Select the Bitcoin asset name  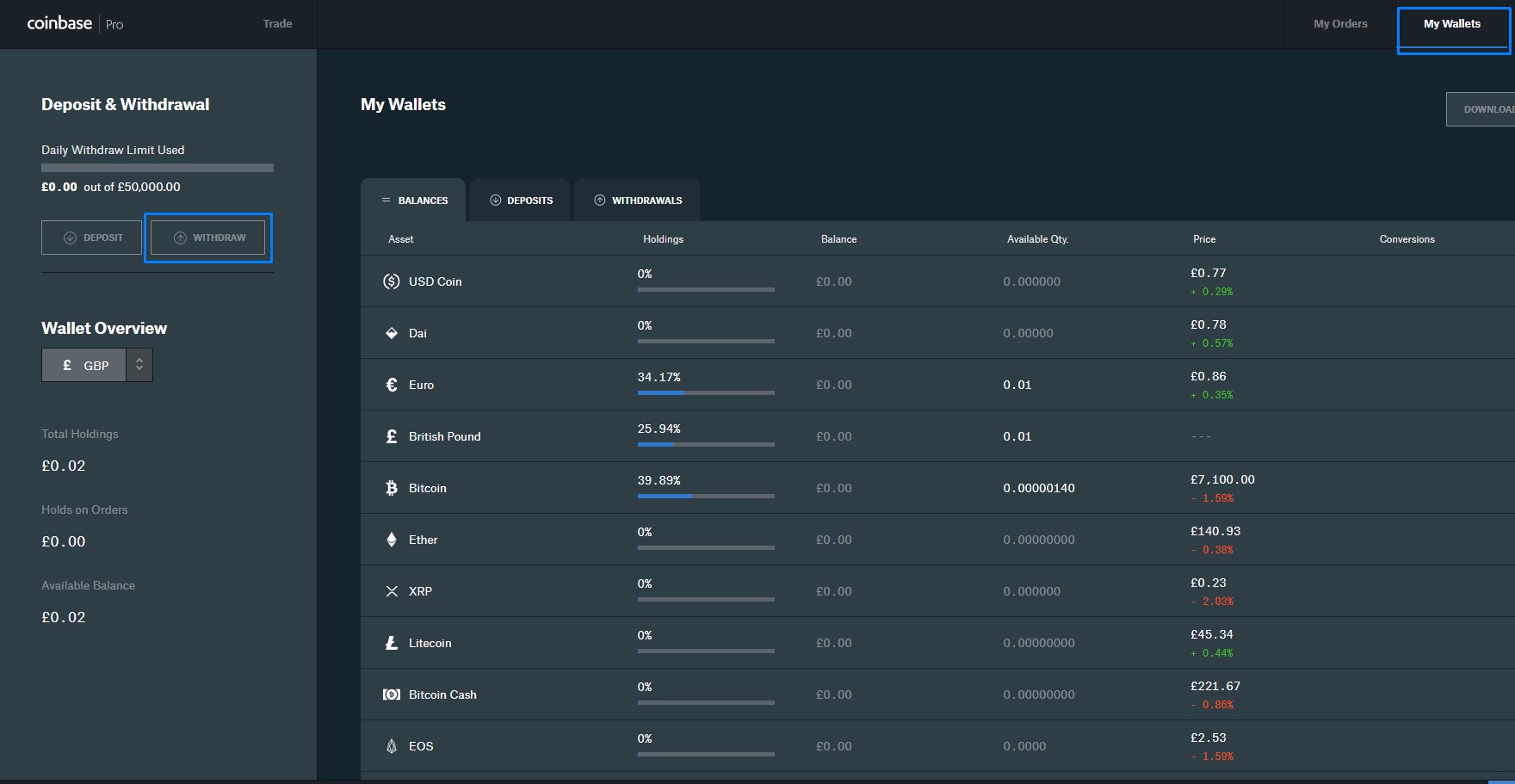point(427,488)
